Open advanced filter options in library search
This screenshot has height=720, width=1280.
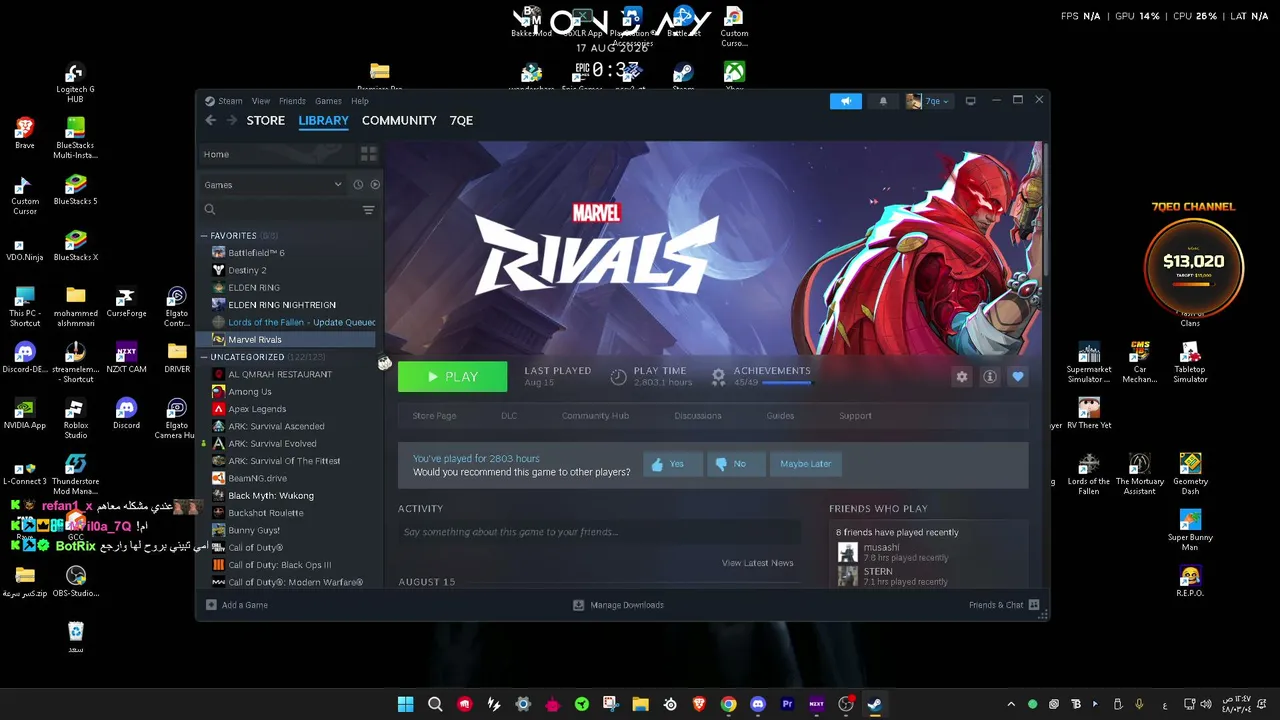(x=368, y=210)
